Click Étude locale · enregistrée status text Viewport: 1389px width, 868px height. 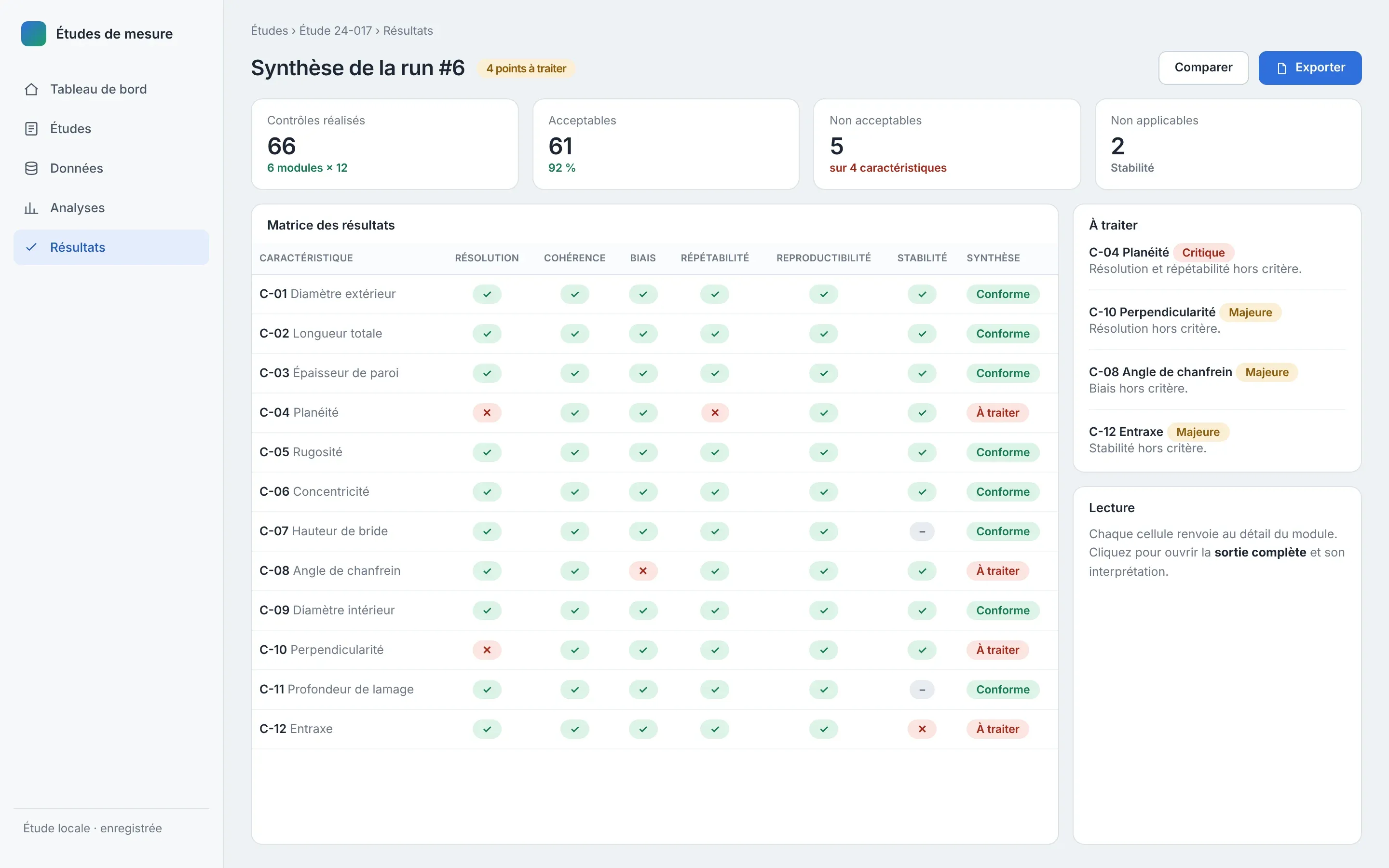click(x=93, y=828)
